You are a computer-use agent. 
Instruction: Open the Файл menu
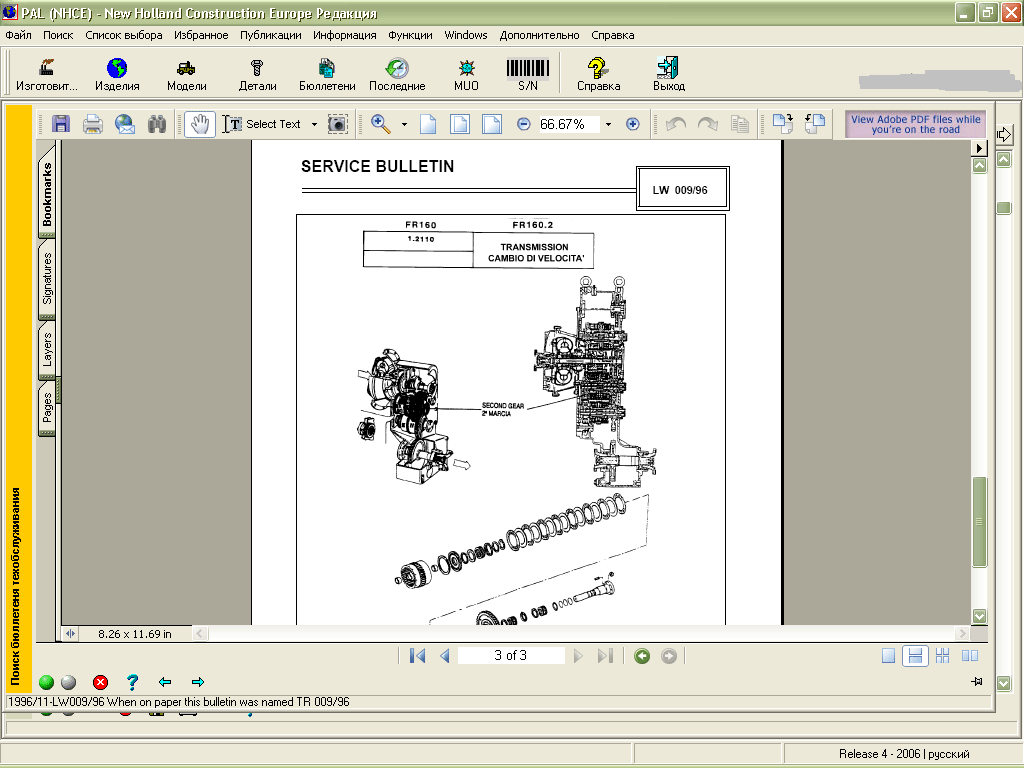[18, 35]
